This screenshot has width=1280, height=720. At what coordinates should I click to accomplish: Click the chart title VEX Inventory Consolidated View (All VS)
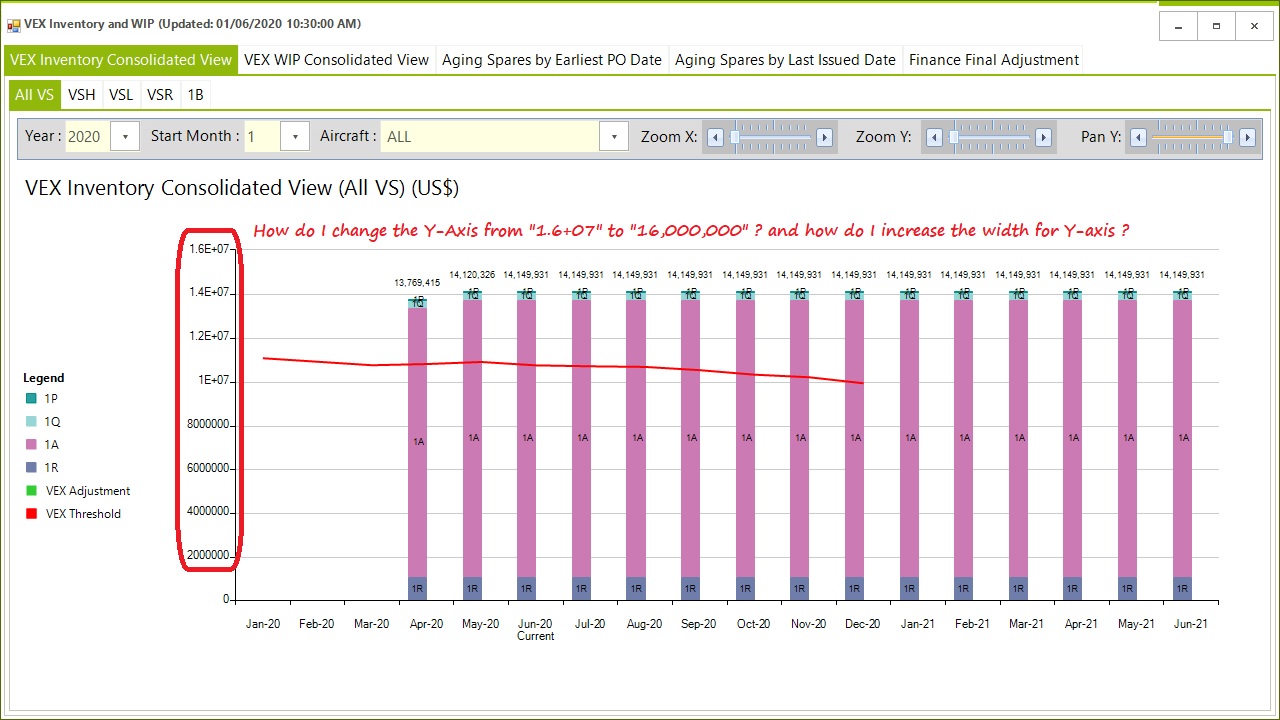pos(242,188)
